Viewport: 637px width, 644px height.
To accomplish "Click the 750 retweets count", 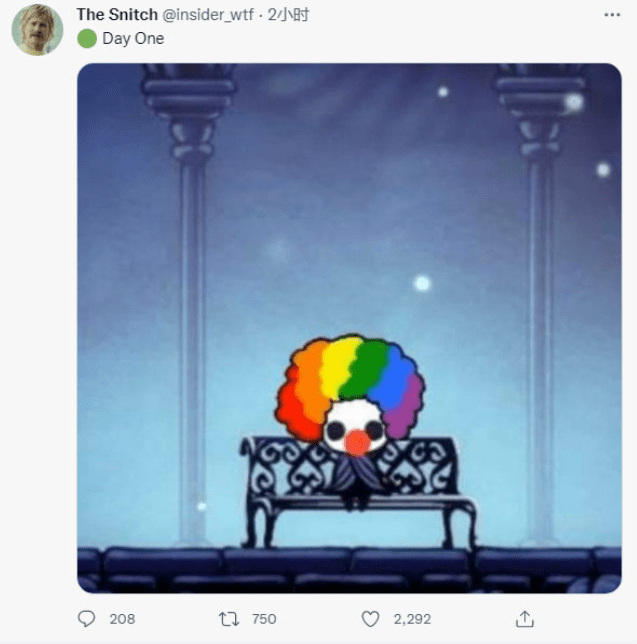I will (x=264, y=619).
